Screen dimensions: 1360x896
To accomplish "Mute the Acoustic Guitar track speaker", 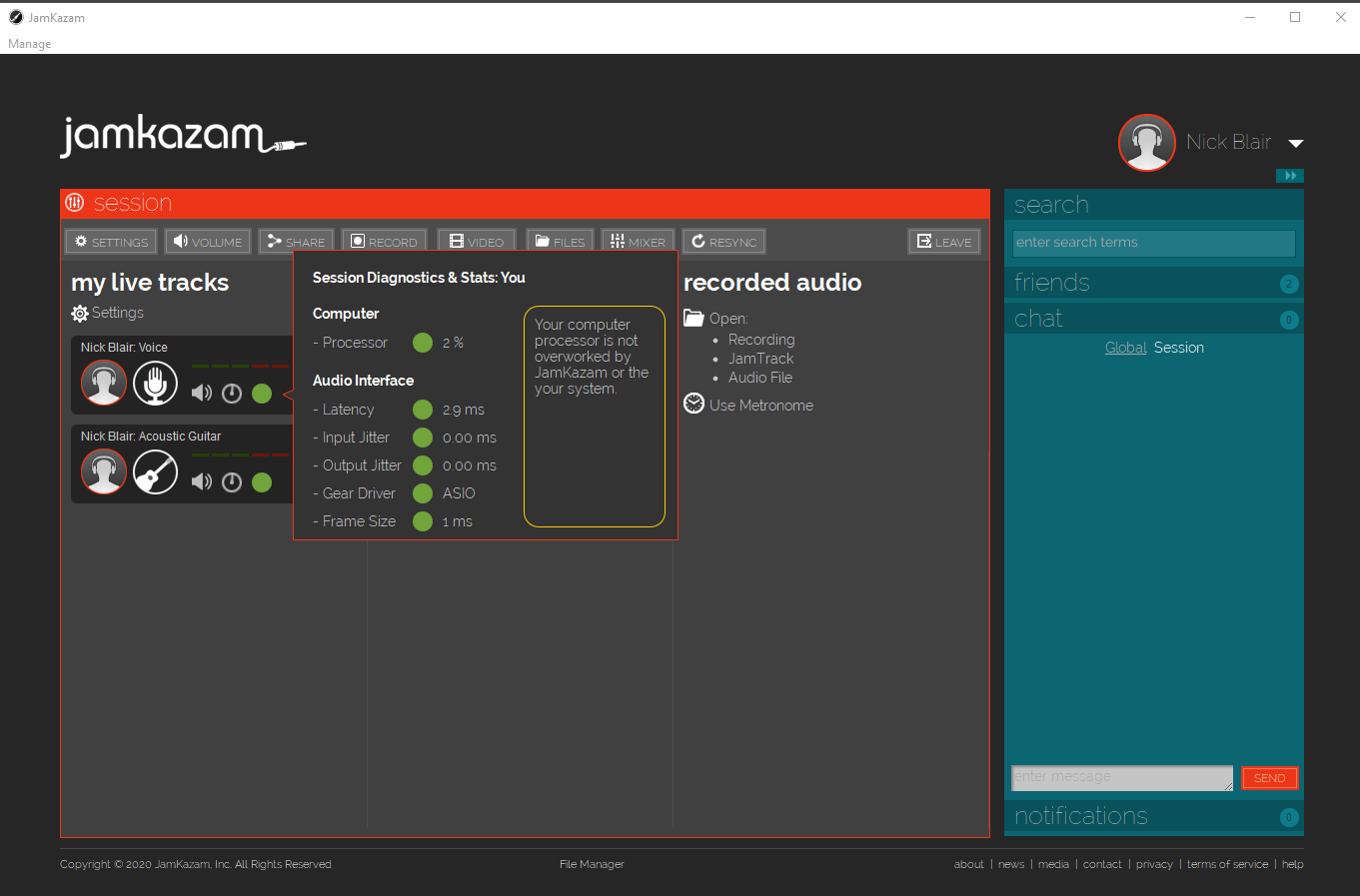I will pos(202,482).
